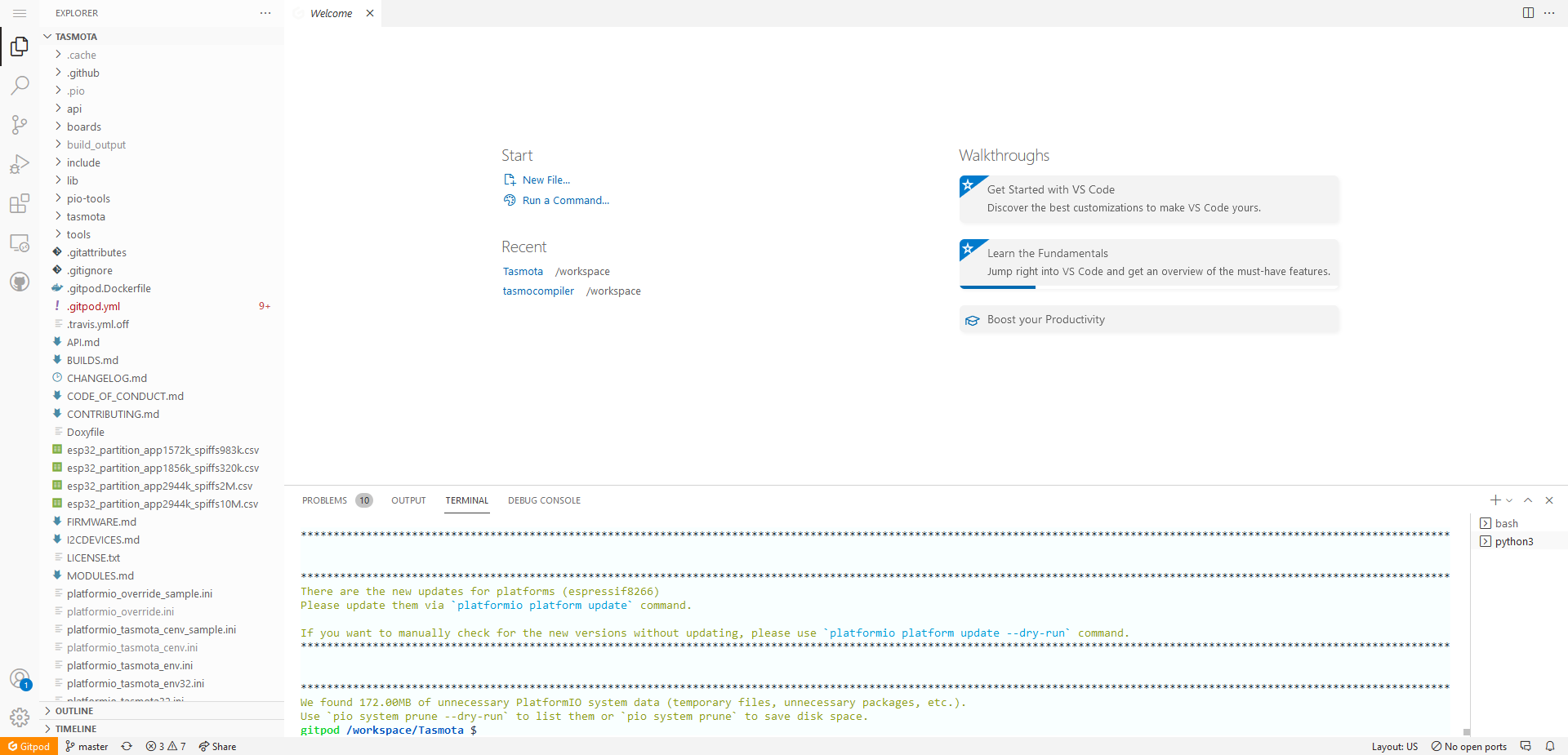Open the Source Control view
The image size is (1568, 755).
click(x=20, y=125)
